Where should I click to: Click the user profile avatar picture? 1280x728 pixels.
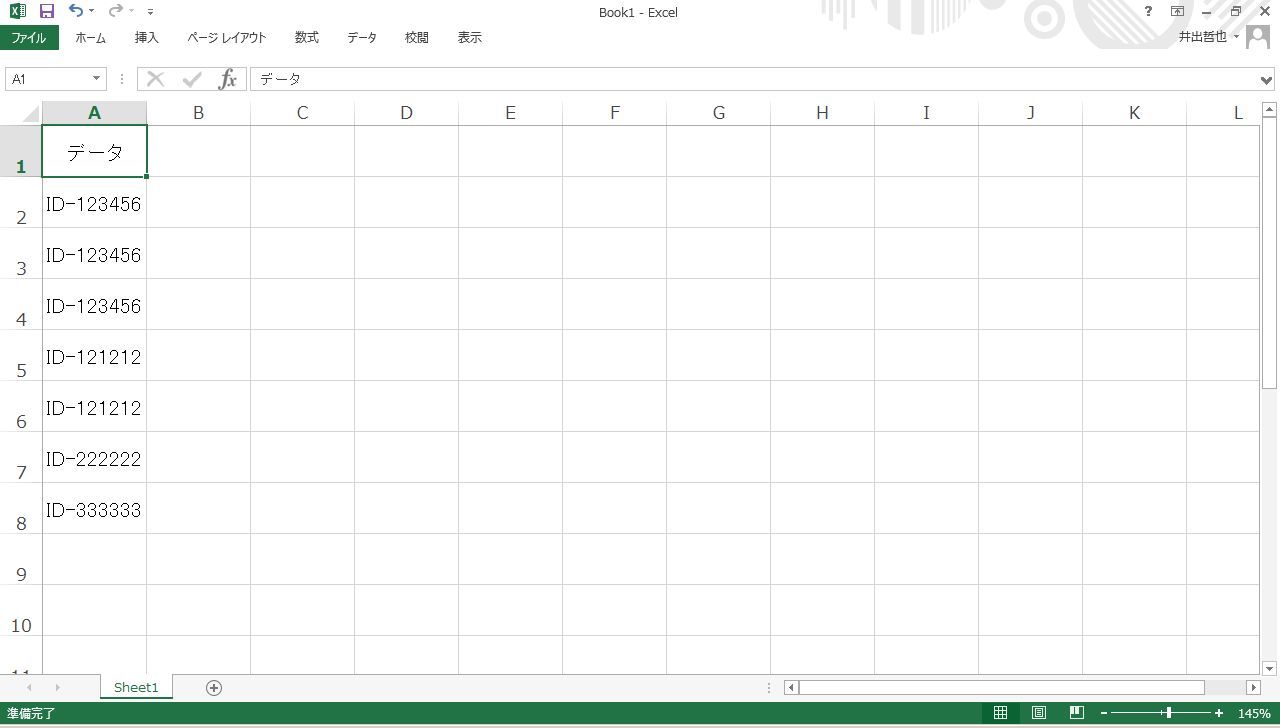click(x=1258, y=36)
